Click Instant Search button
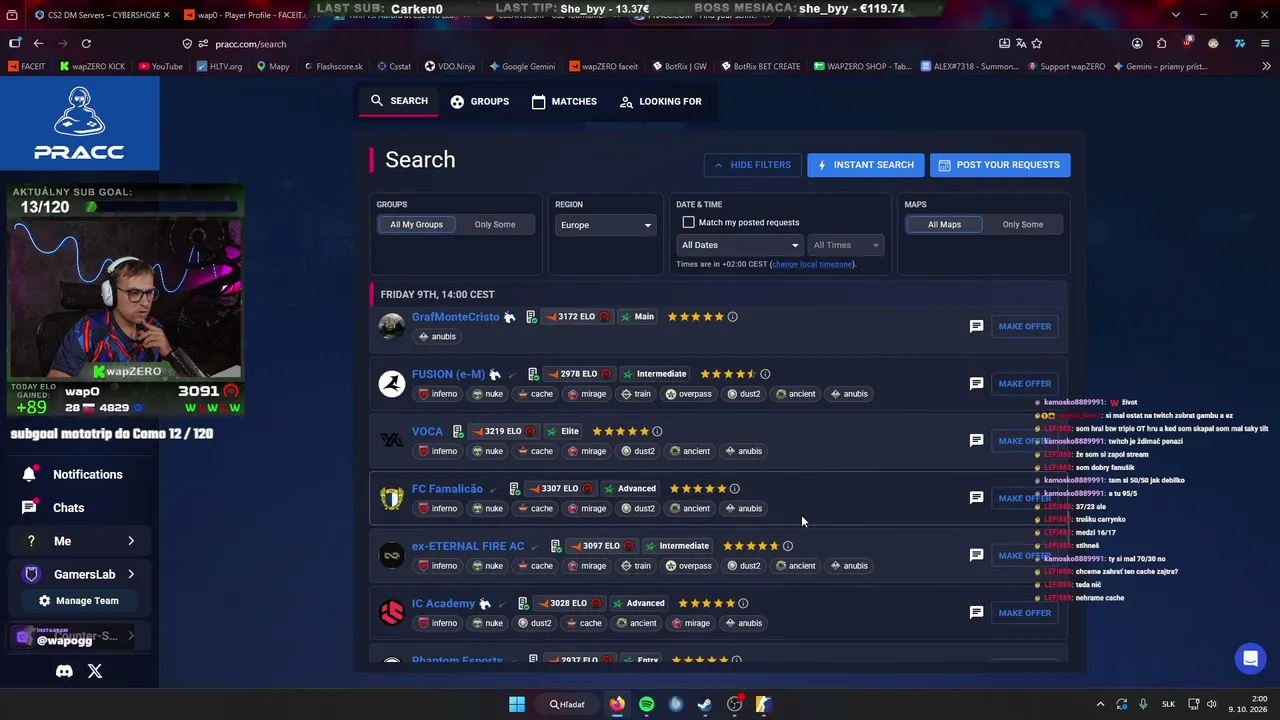The height and width of the screenshot is (720, 1280). pos(865,165)
